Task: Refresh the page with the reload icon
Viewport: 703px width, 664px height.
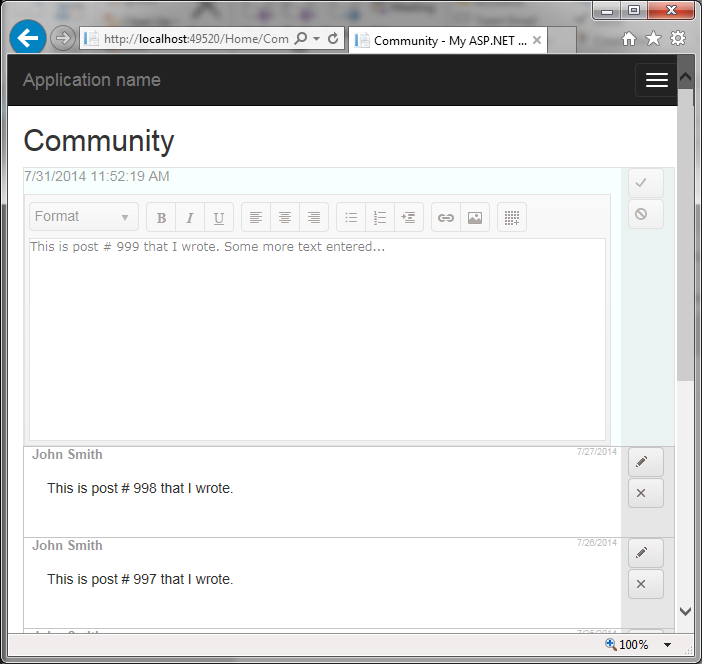Action: point(333,39)
